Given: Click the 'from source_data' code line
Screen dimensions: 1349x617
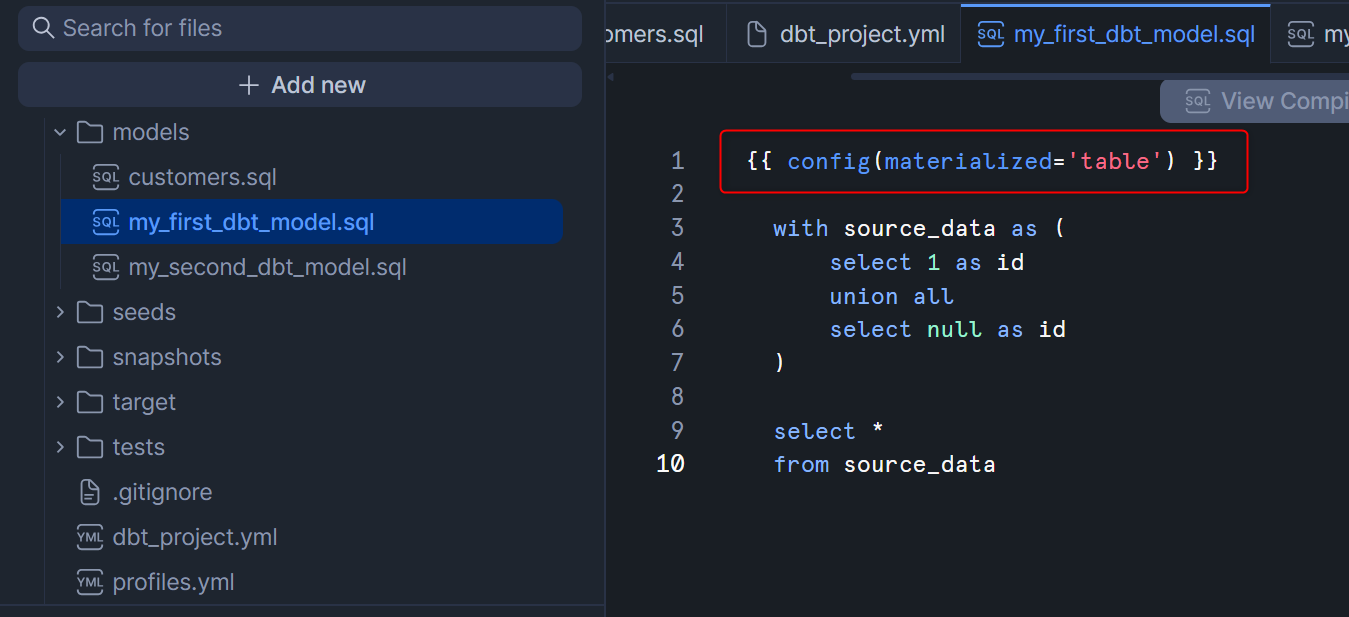Looking at the screenshot, I should [x=885, y=464].
